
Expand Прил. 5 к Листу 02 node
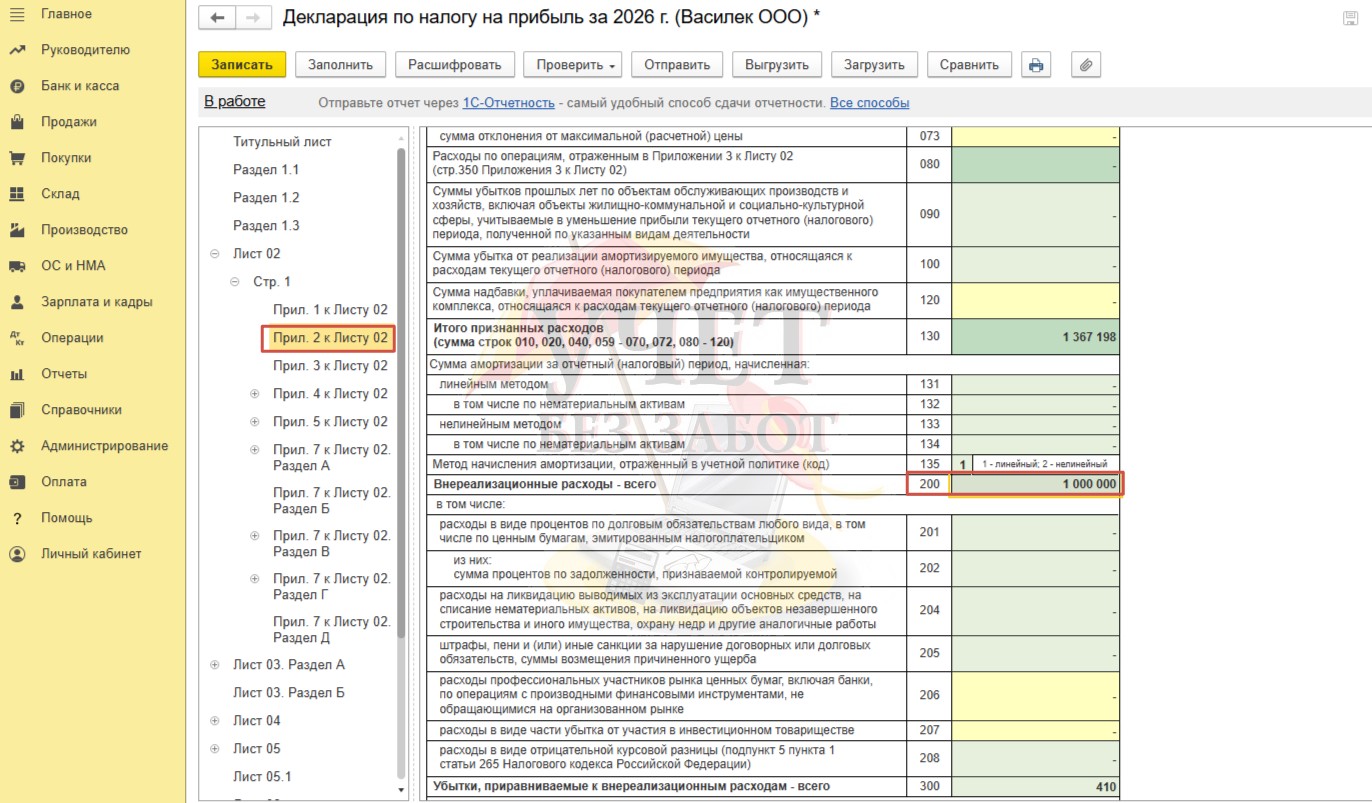click(x=255, y=422)
